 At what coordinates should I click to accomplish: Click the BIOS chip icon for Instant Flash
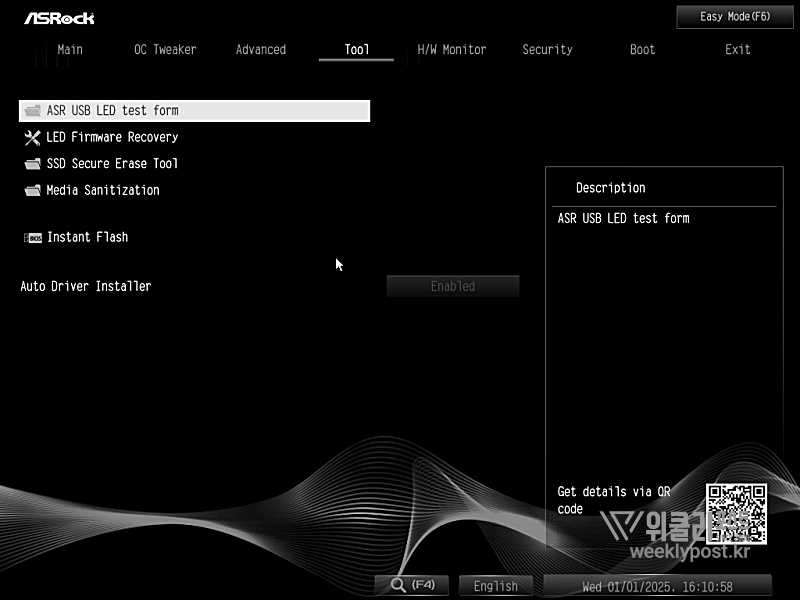[x=33, y=238]
